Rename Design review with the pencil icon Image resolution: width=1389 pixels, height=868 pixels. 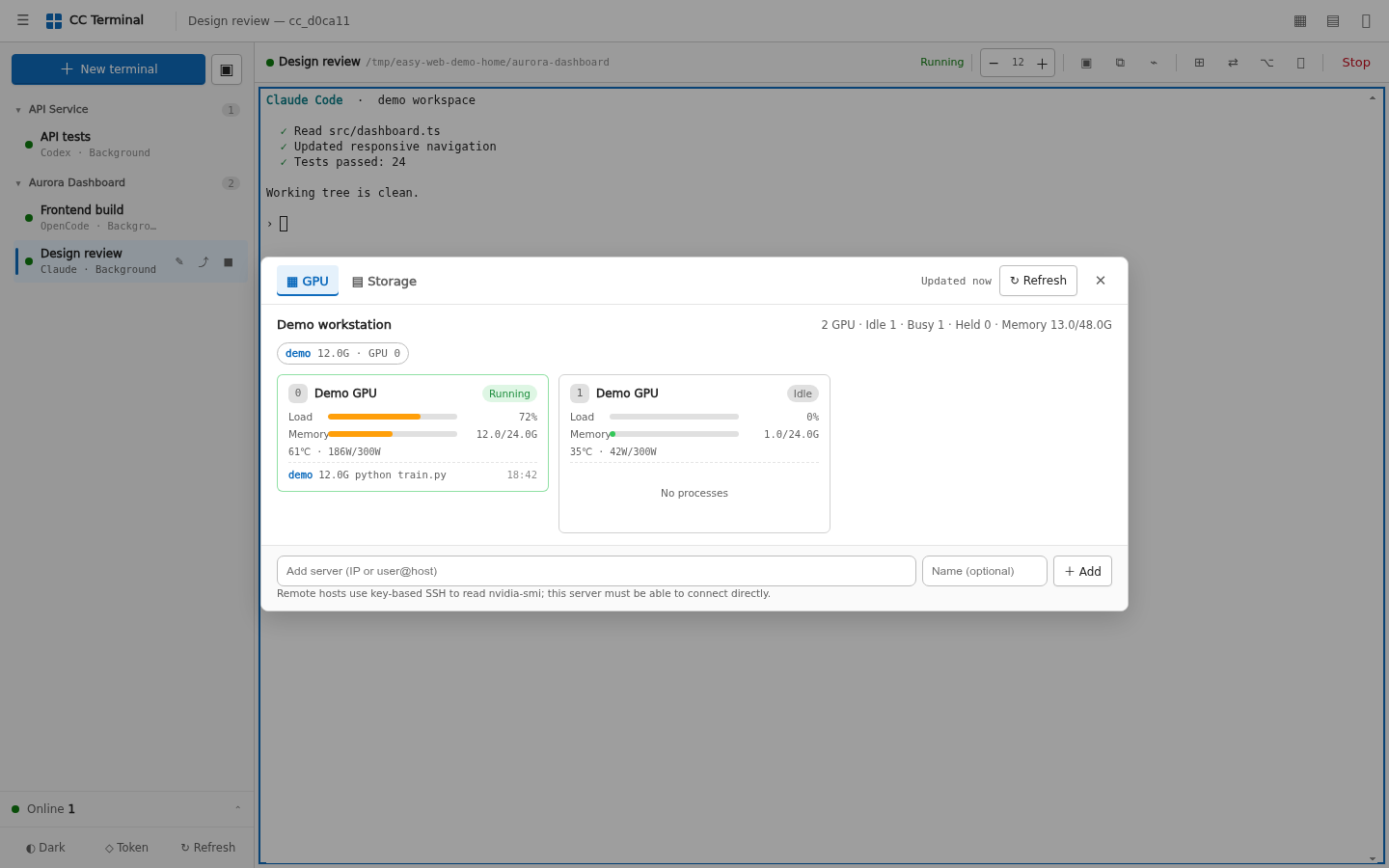[179, 261]
